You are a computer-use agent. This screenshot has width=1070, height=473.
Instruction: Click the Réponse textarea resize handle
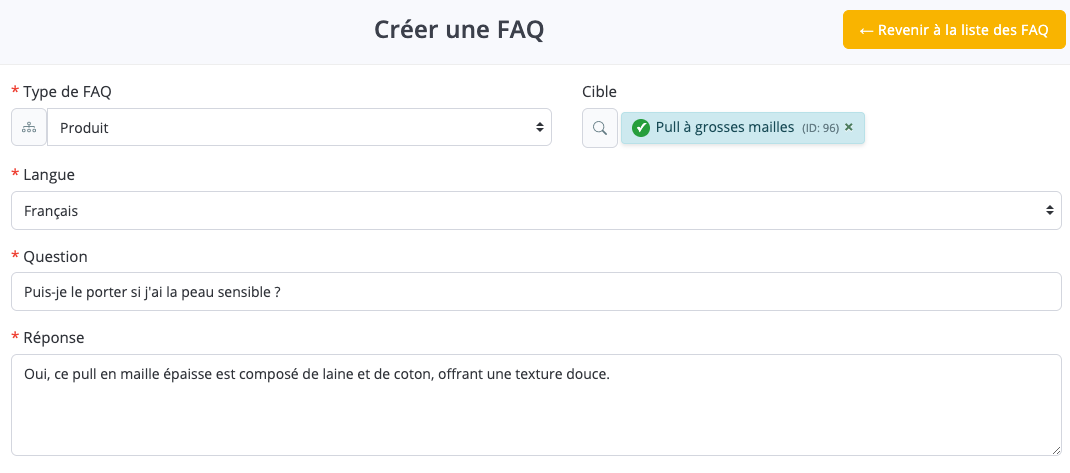1056,450
